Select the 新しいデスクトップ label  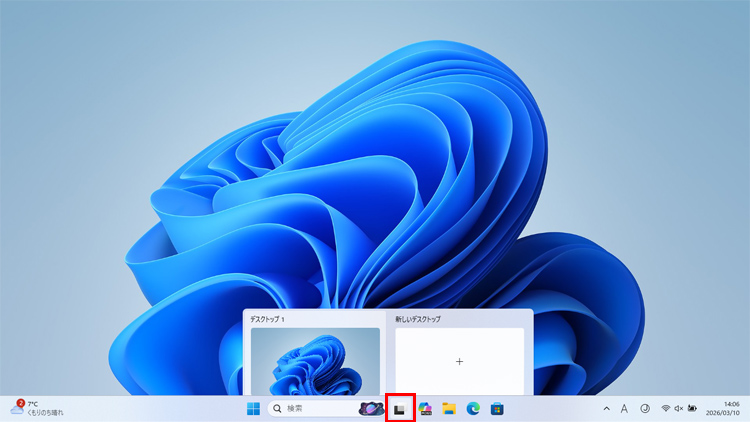pyautogui.click(x=418, y=319)
